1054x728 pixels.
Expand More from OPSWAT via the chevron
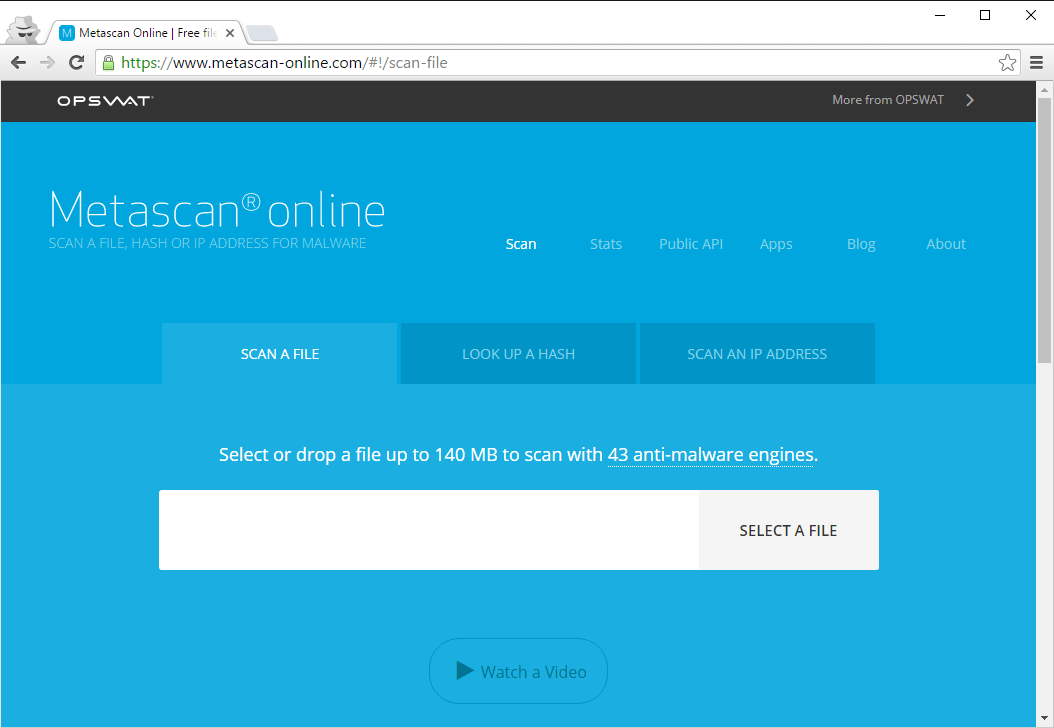coord(969,100)
